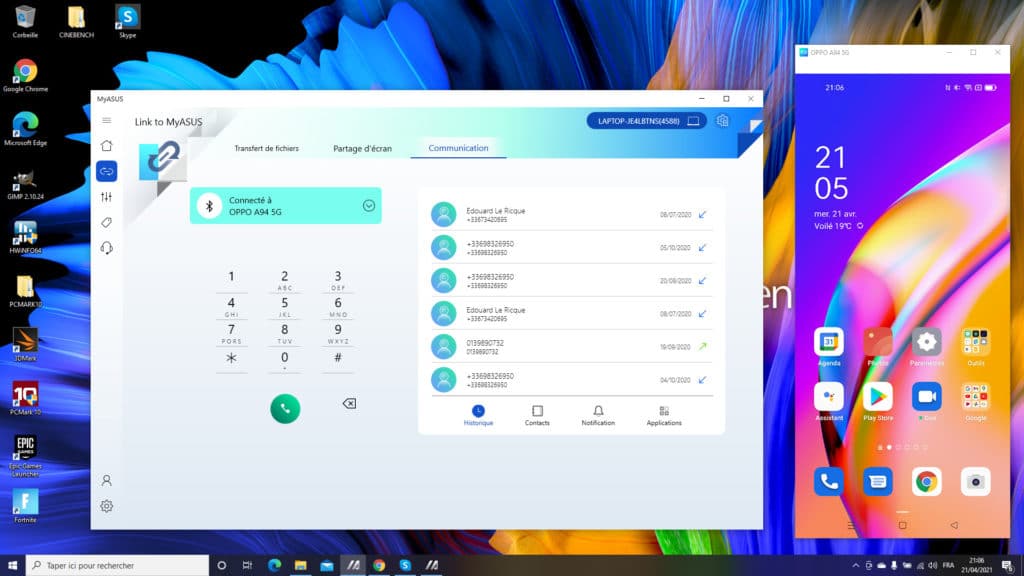Open Camera in OPPO phone dock

[976, 482]
